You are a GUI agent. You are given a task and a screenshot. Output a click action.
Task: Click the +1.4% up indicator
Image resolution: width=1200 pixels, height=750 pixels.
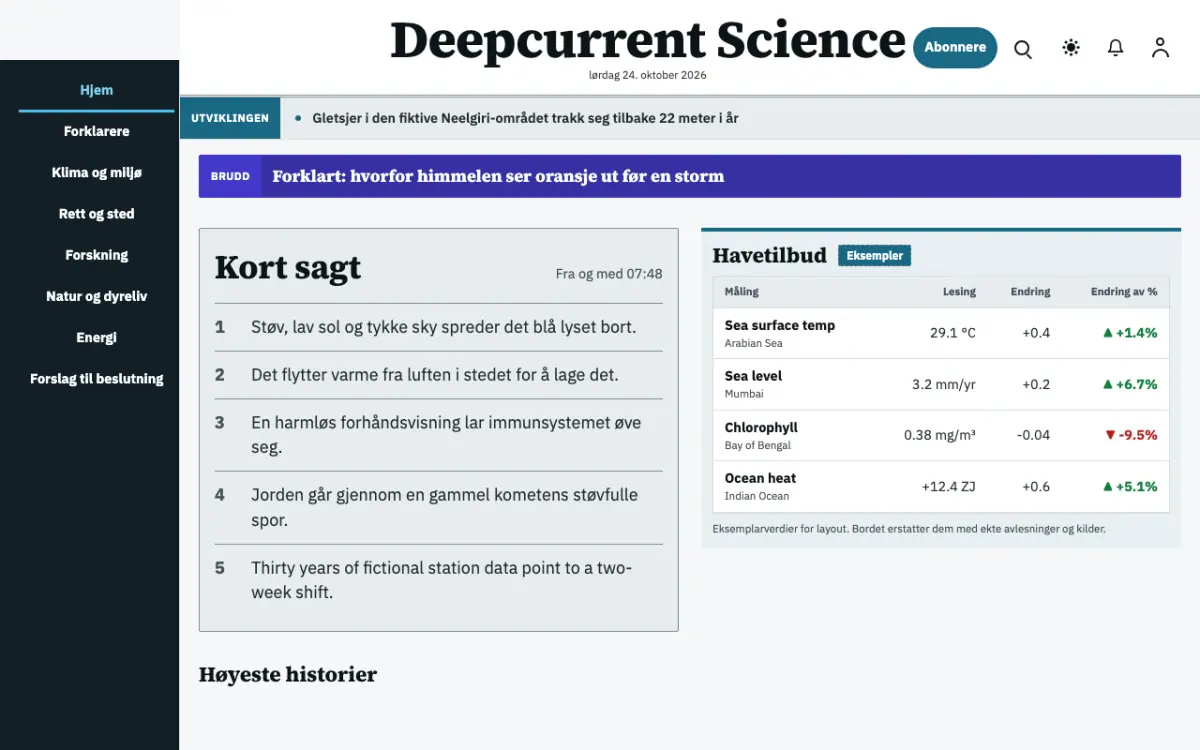[1130, 333]
